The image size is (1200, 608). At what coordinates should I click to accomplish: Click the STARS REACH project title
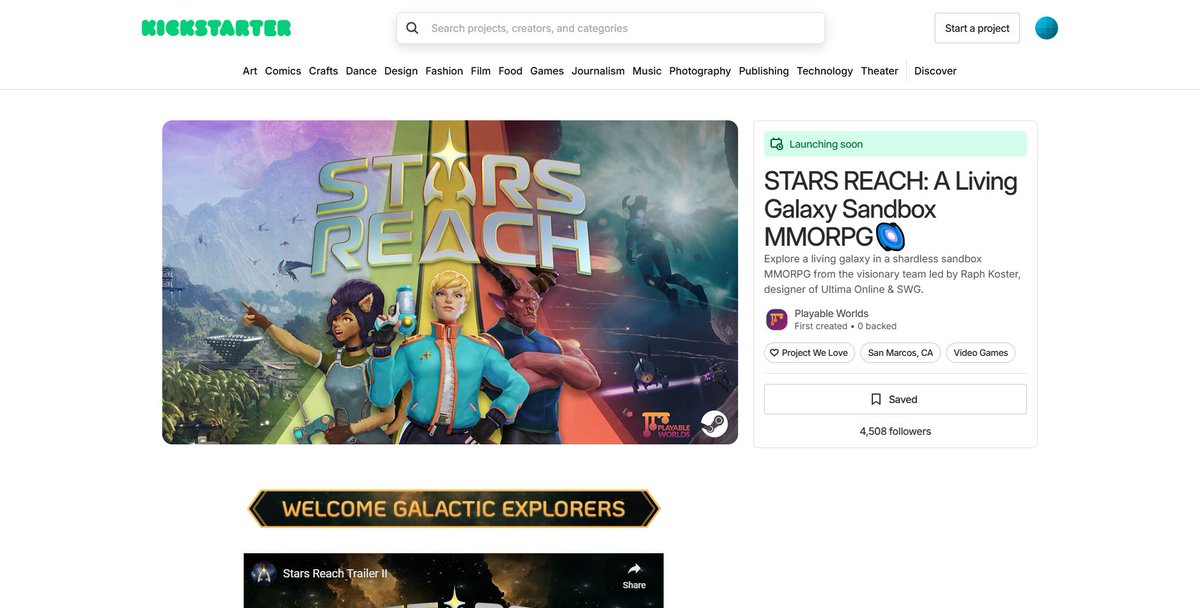890,209
